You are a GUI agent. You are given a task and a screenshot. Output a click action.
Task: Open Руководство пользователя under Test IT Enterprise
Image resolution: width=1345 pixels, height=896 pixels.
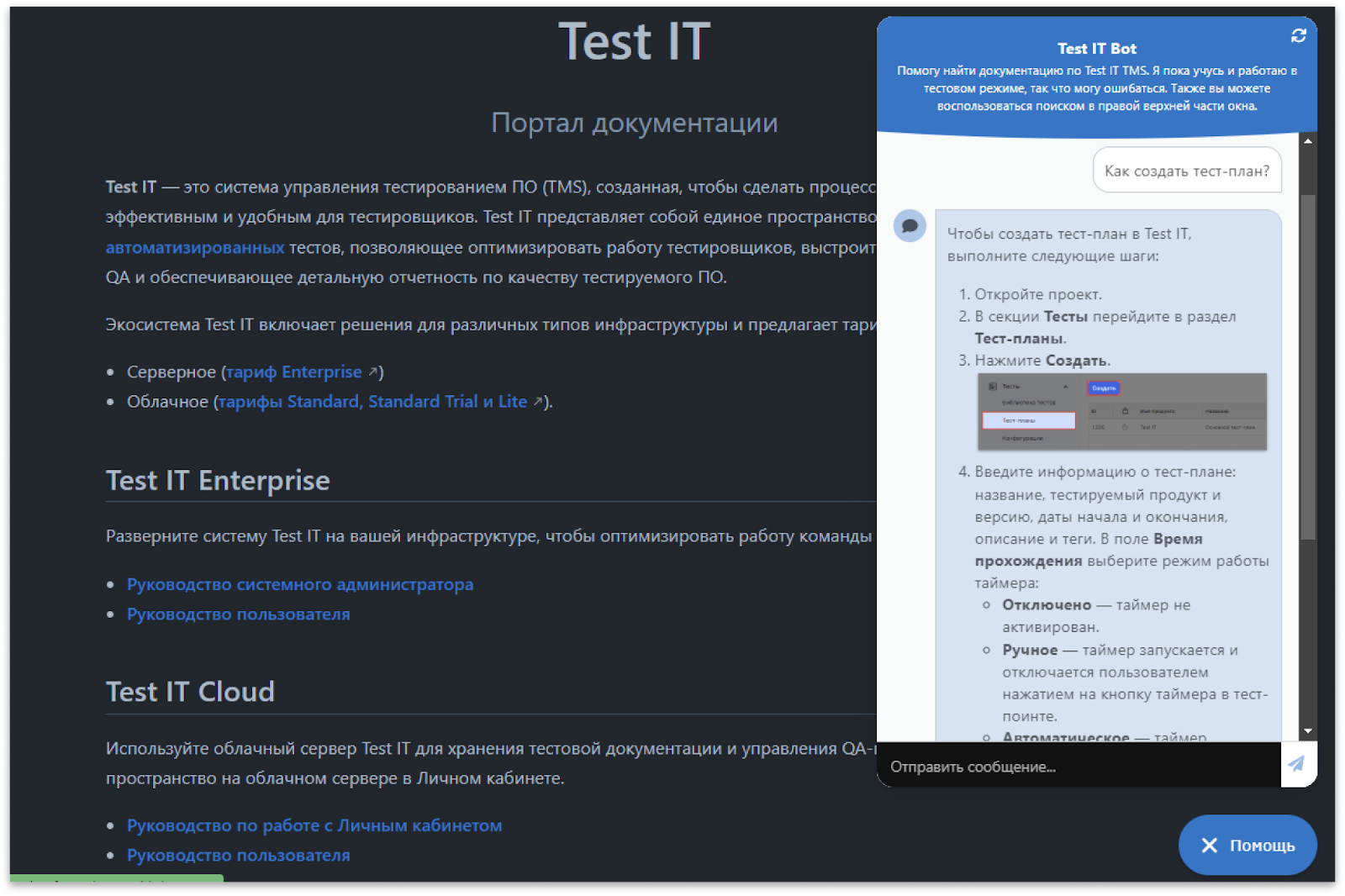click(239, 614)
